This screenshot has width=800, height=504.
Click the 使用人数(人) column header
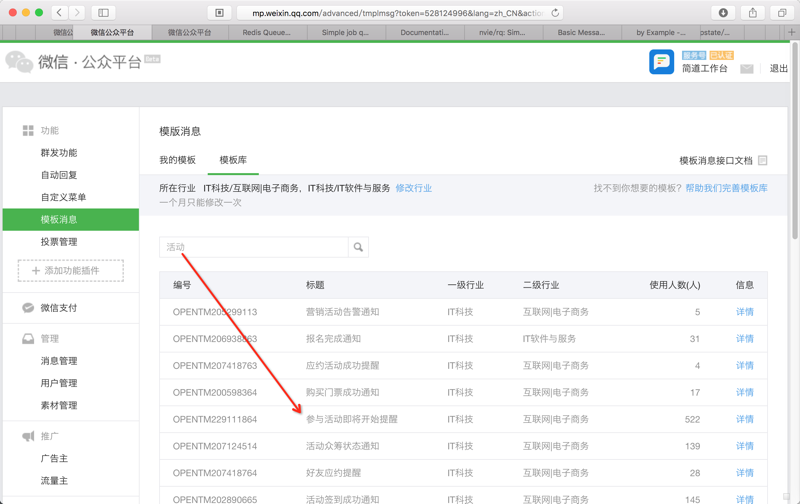tap(674, 285)
